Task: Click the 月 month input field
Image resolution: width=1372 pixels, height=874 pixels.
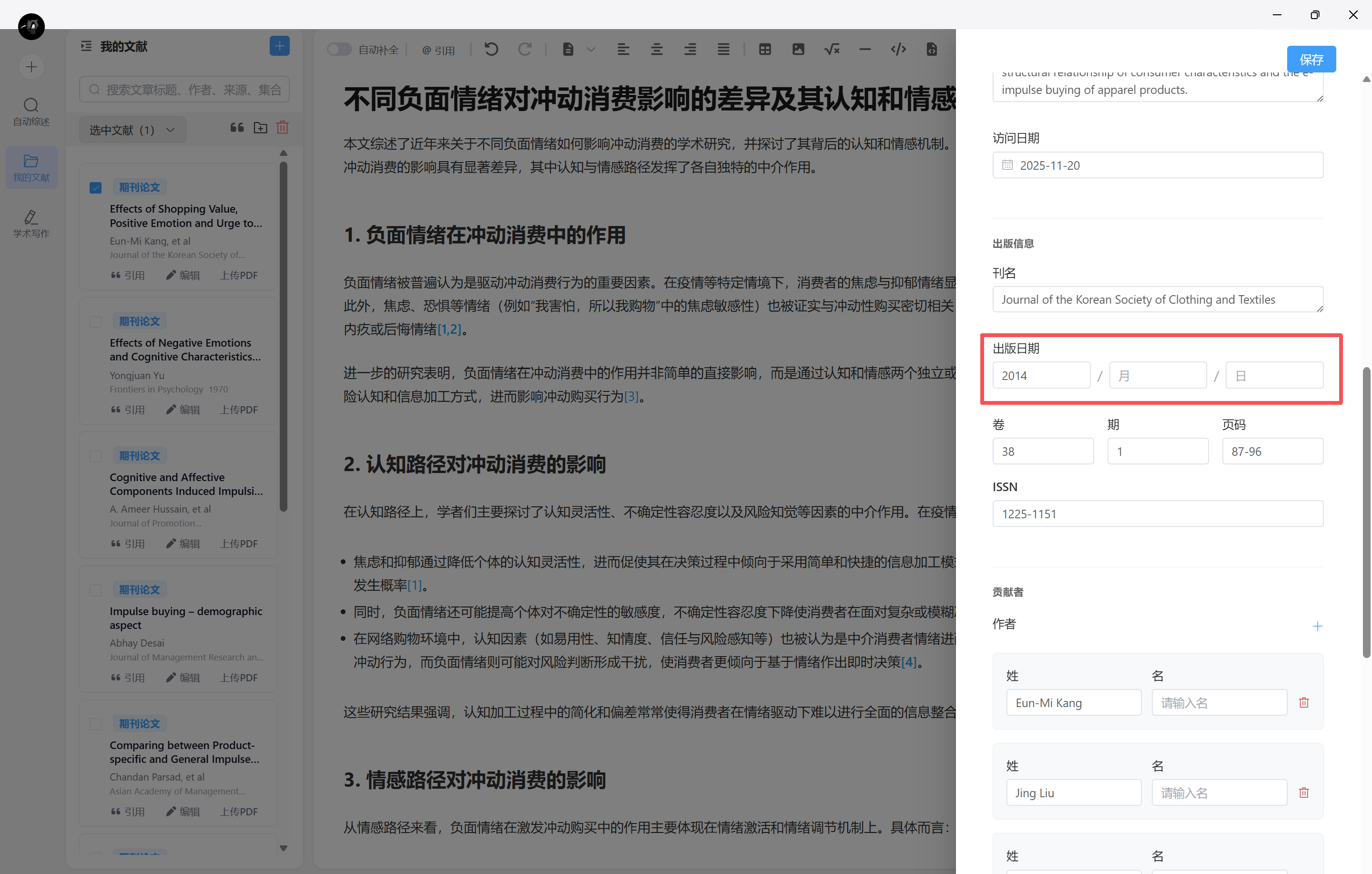Action: tap(1157, 376)
